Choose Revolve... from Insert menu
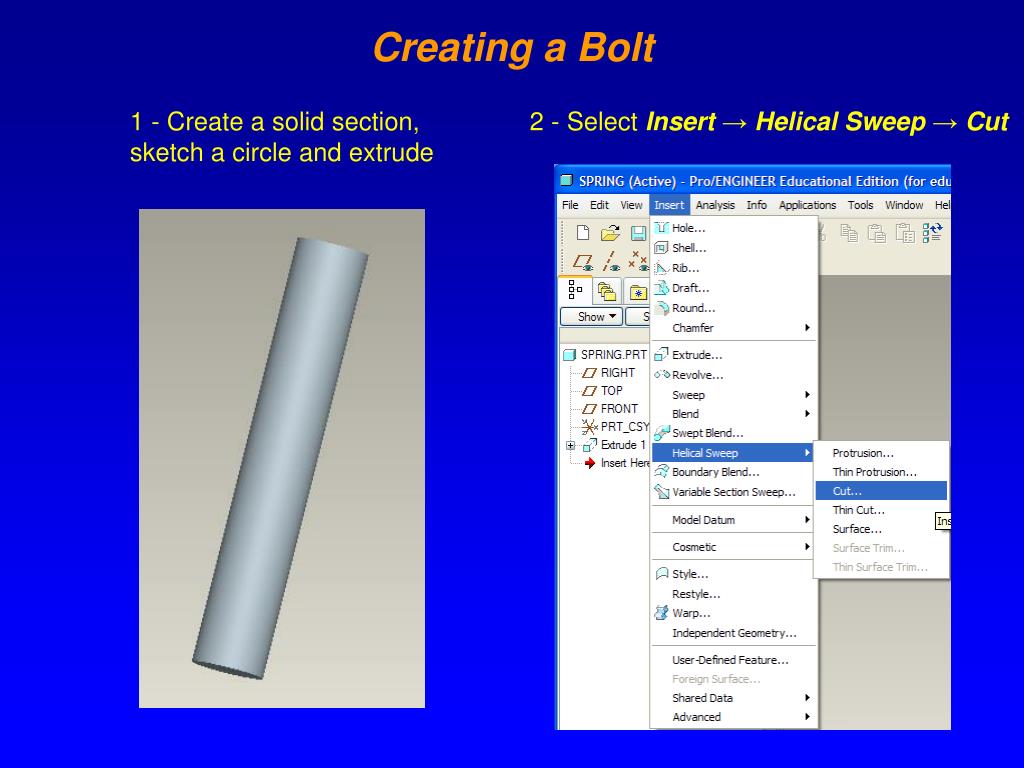The image size is (1024, 768). [735, 375]
